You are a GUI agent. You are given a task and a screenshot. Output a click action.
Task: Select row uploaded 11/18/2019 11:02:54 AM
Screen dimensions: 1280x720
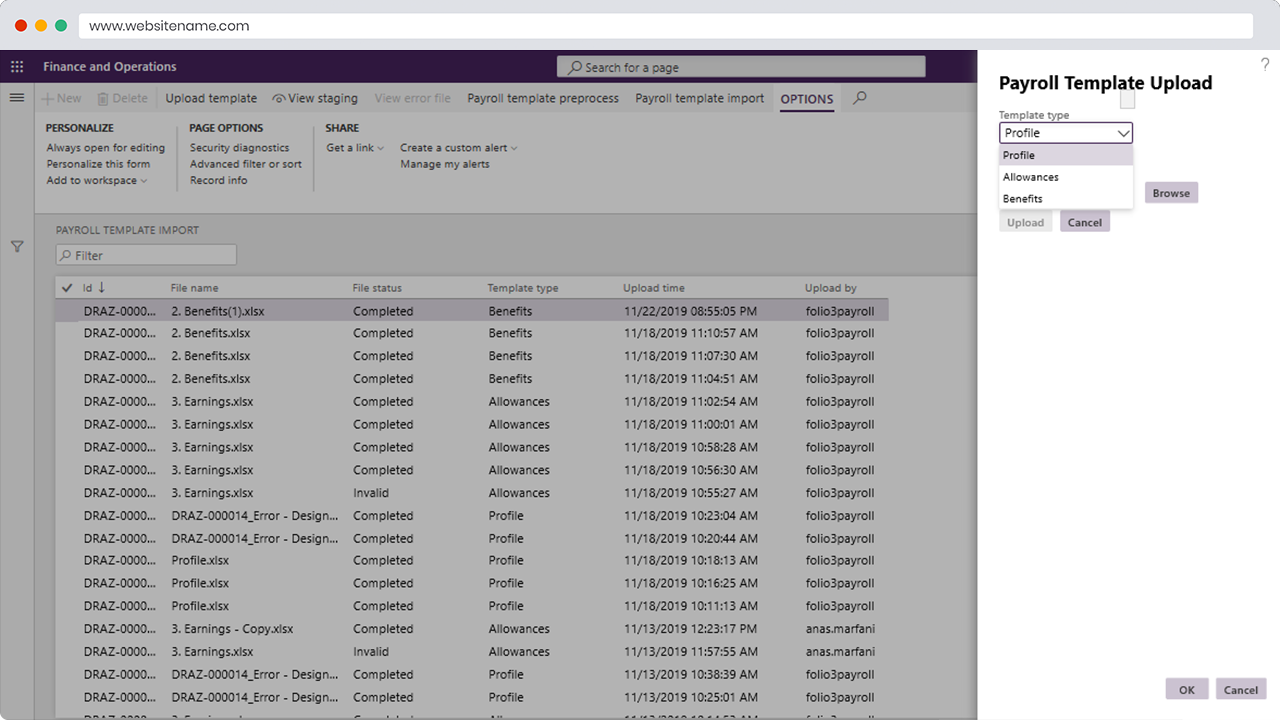coord(472,402)
